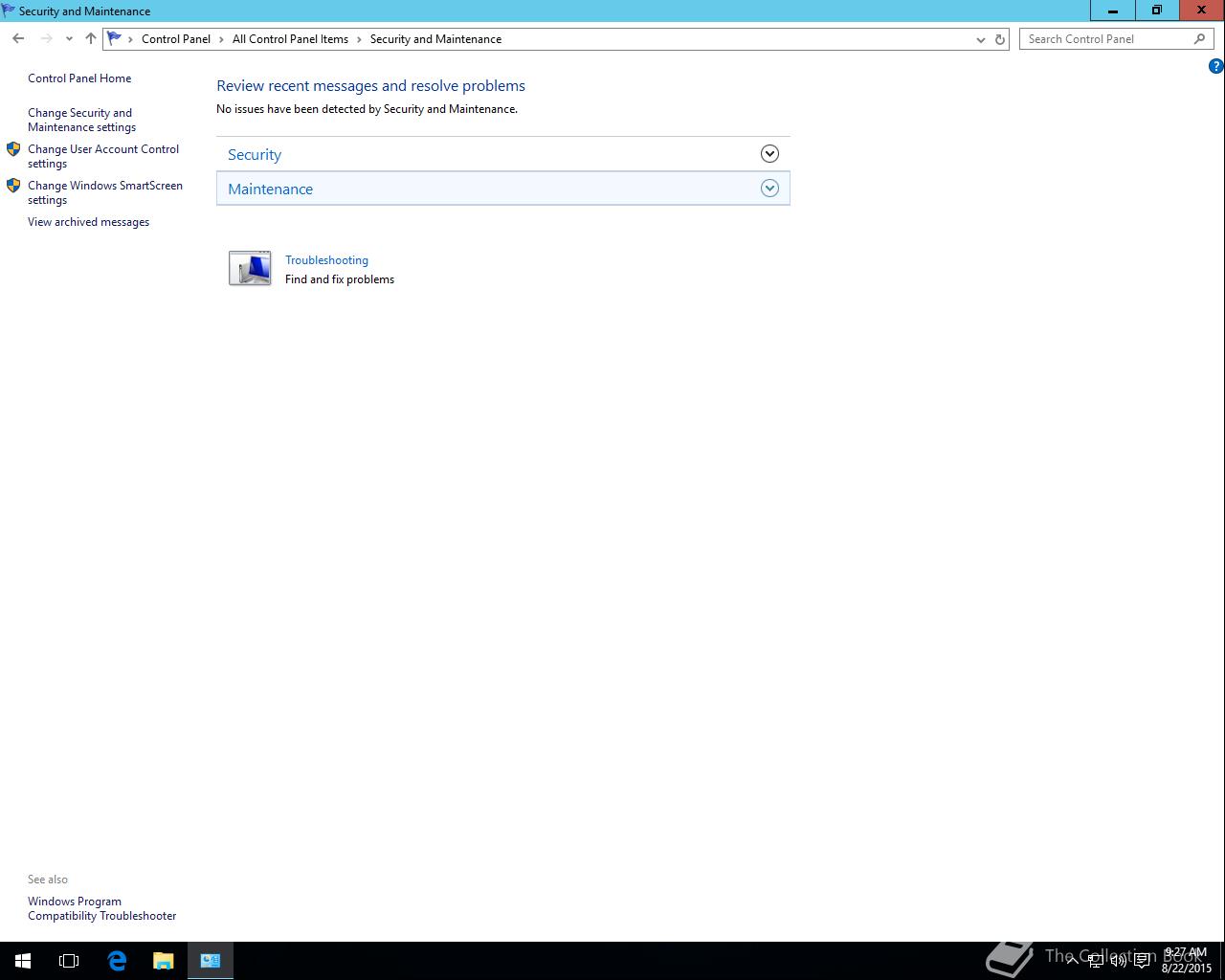Open Task View on the taskbar
This screenshot has height=980, width=1225.
[x=69, y=961]
